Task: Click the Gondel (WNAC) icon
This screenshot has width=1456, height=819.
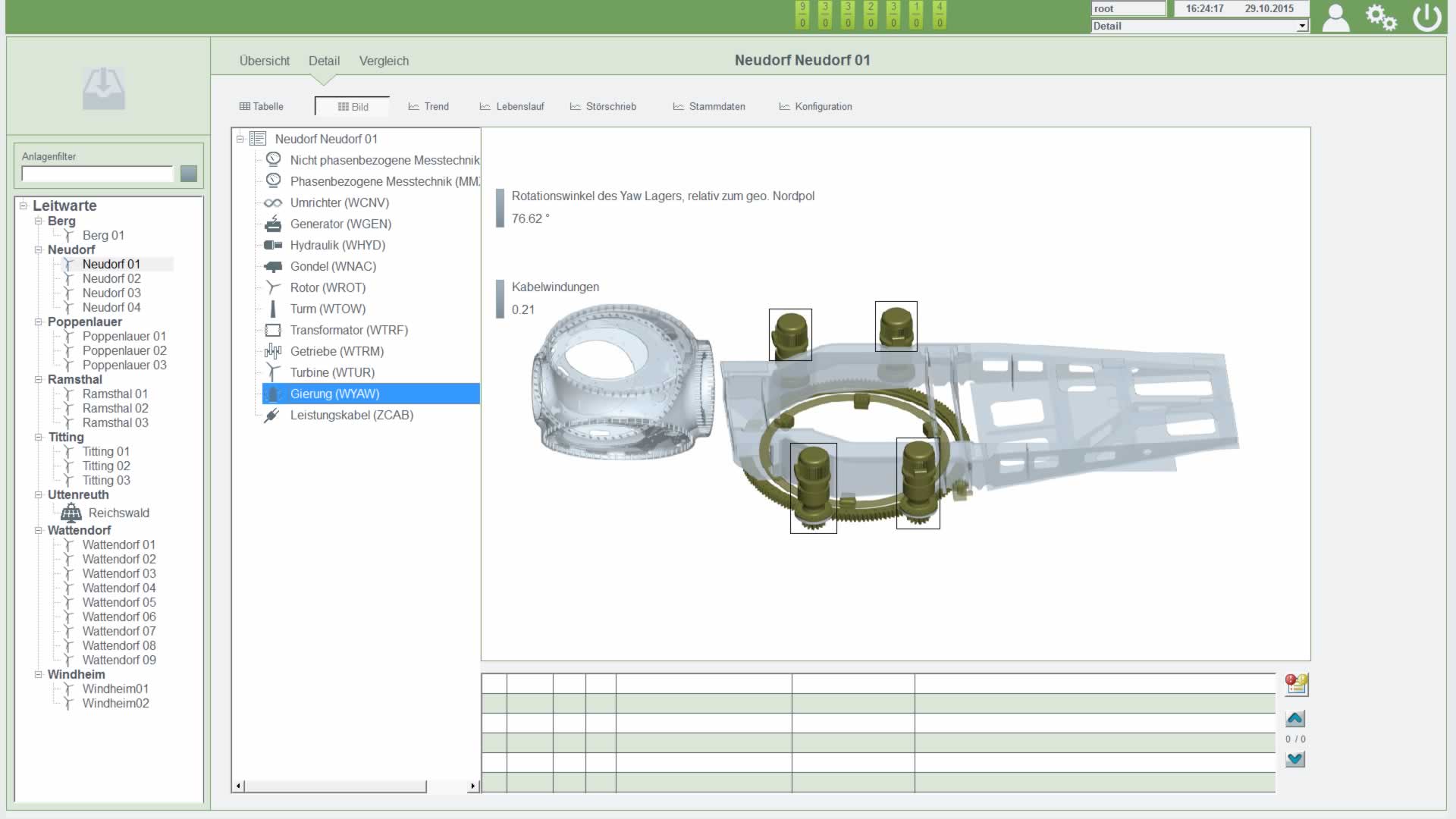Action: pos(273,266)
